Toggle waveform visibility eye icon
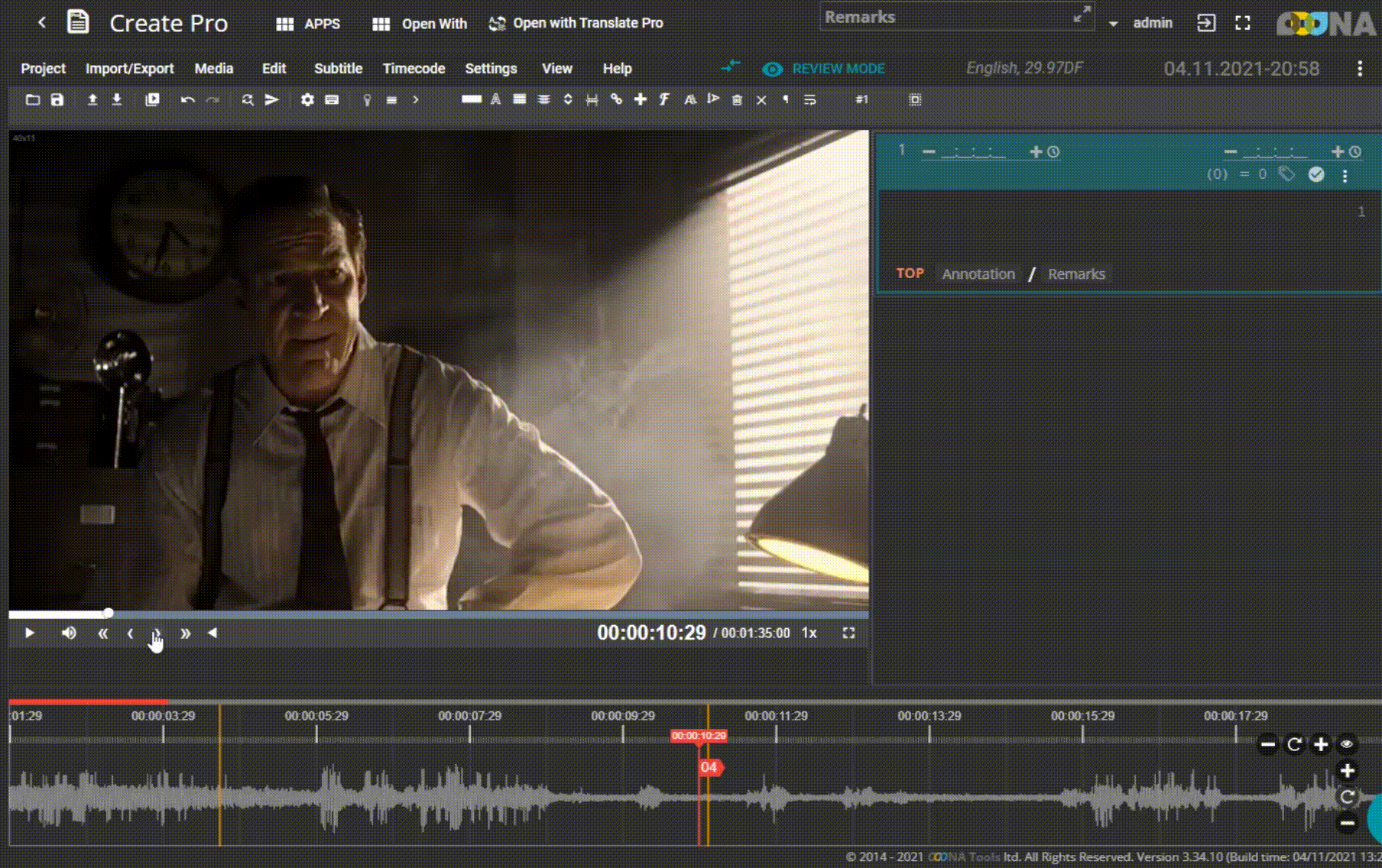 (1347, 743)
